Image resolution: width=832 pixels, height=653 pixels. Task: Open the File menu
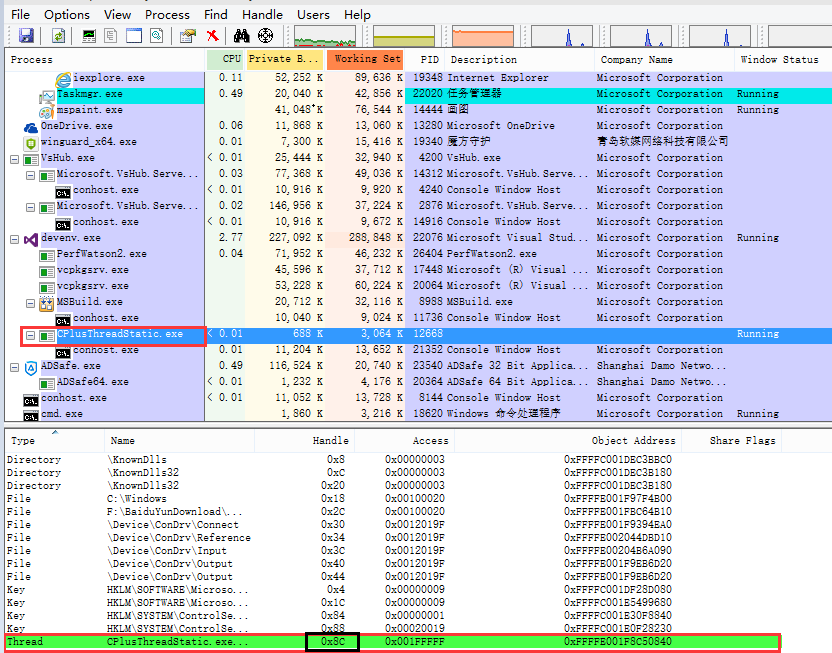point(20,15)
